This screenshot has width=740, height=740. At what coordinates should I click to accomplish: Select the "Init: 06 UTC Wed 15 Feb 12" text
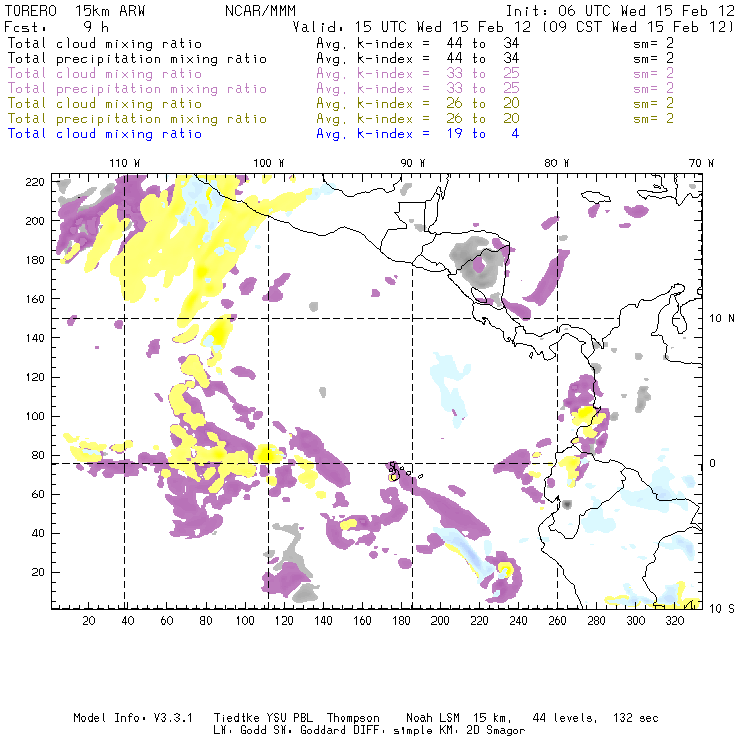pos(620,11)
